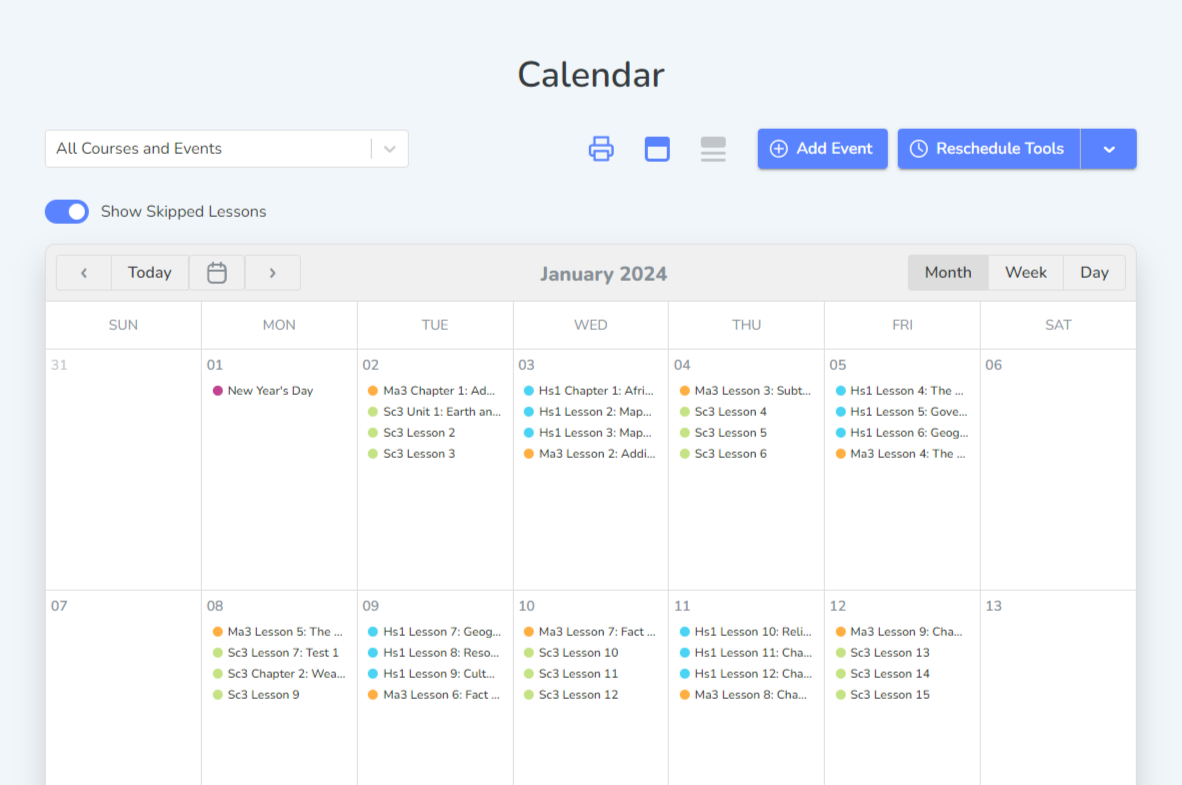Open the All Courses and Events dropdown
Image resolution: width=1182 pixels, height=785 pixels.
coord(227,149)
